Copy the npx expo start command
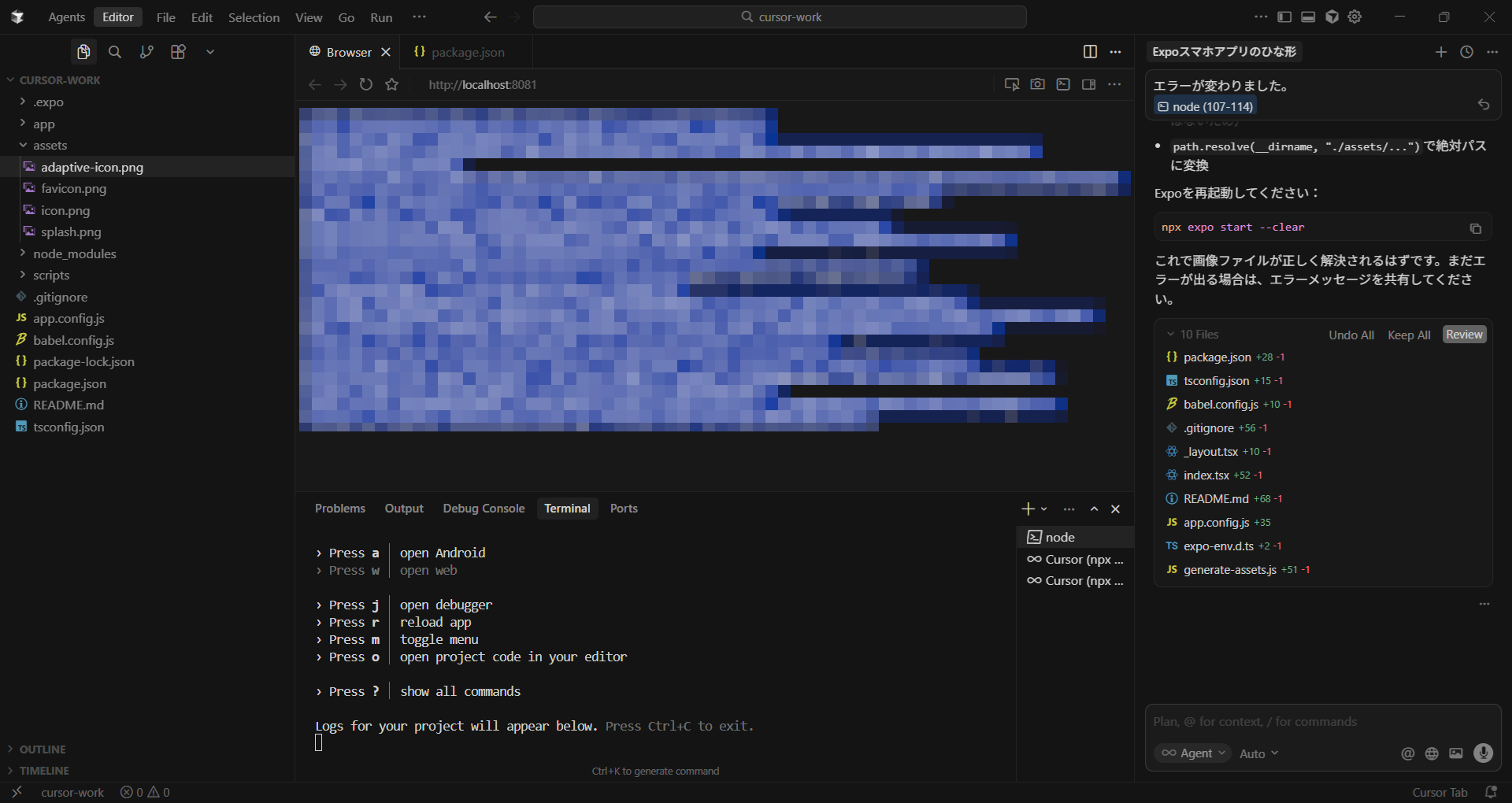The height and width of the screenshot is (803, 1512). (1475, 228)
